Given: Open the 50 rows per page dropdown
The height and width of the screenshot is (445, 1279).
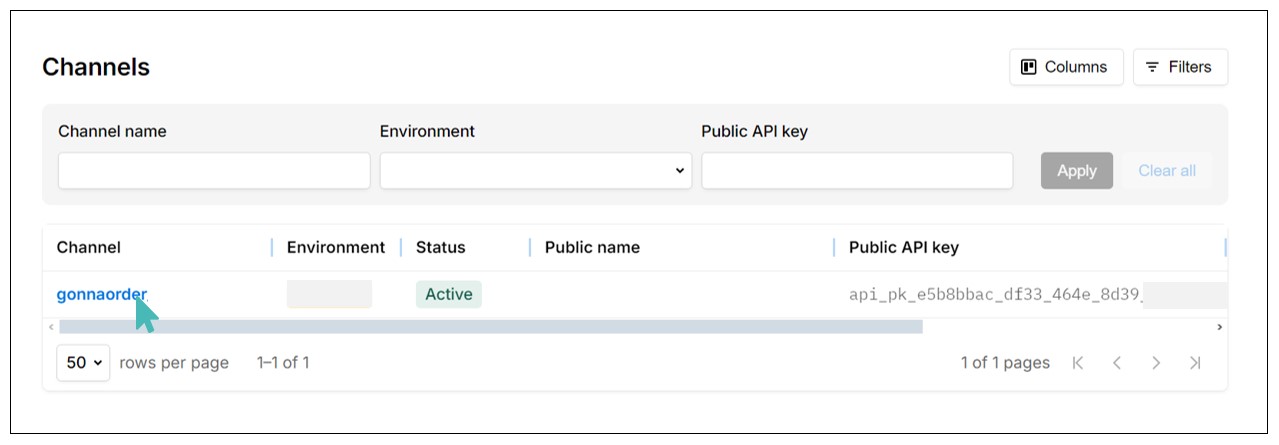Looking at the screenshot, I should (83, 363).
